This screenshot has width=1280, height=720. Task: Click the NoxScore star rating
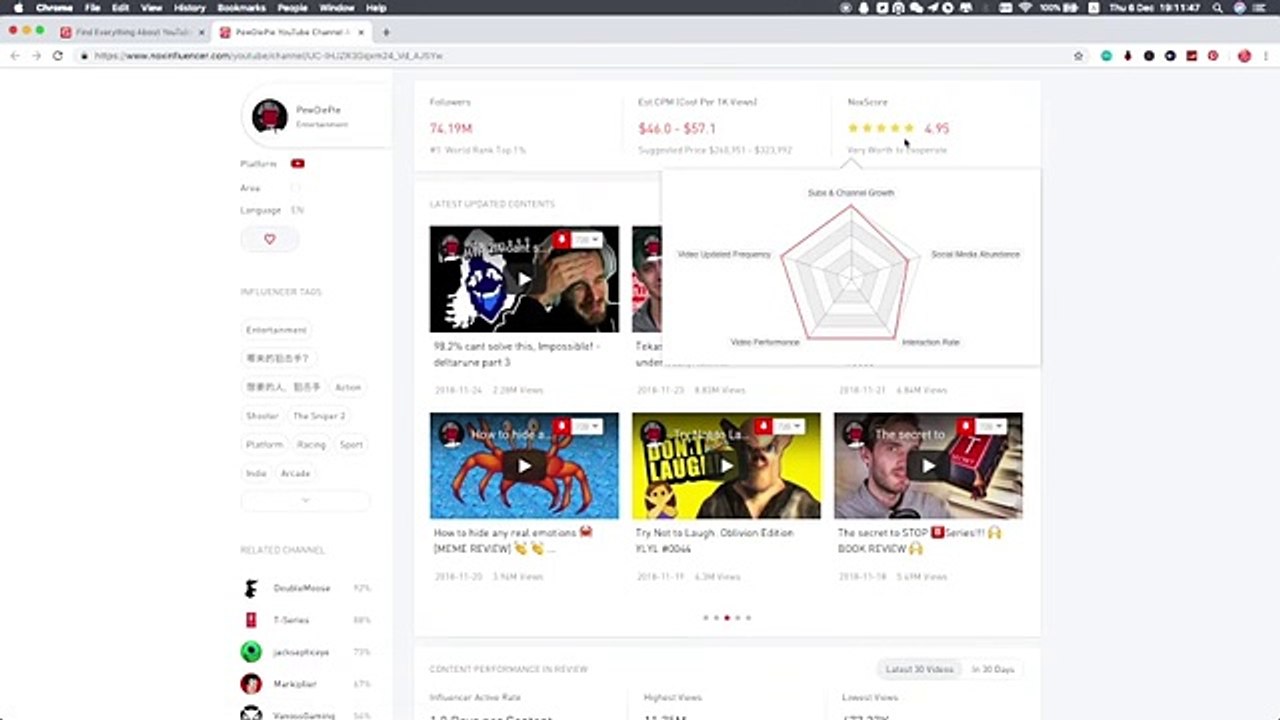coord(881,128)
